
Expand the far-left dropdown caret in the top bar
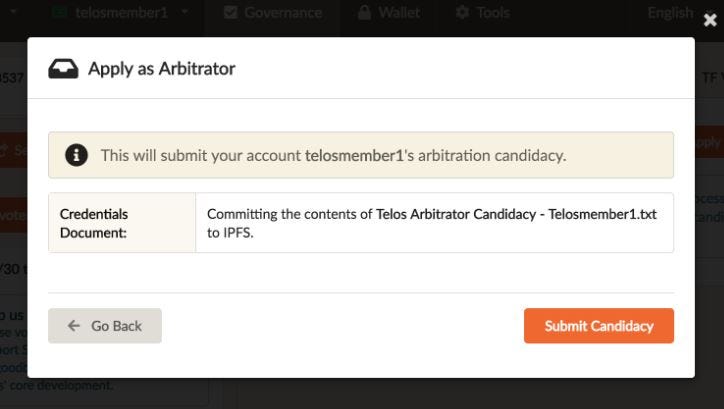13,12
